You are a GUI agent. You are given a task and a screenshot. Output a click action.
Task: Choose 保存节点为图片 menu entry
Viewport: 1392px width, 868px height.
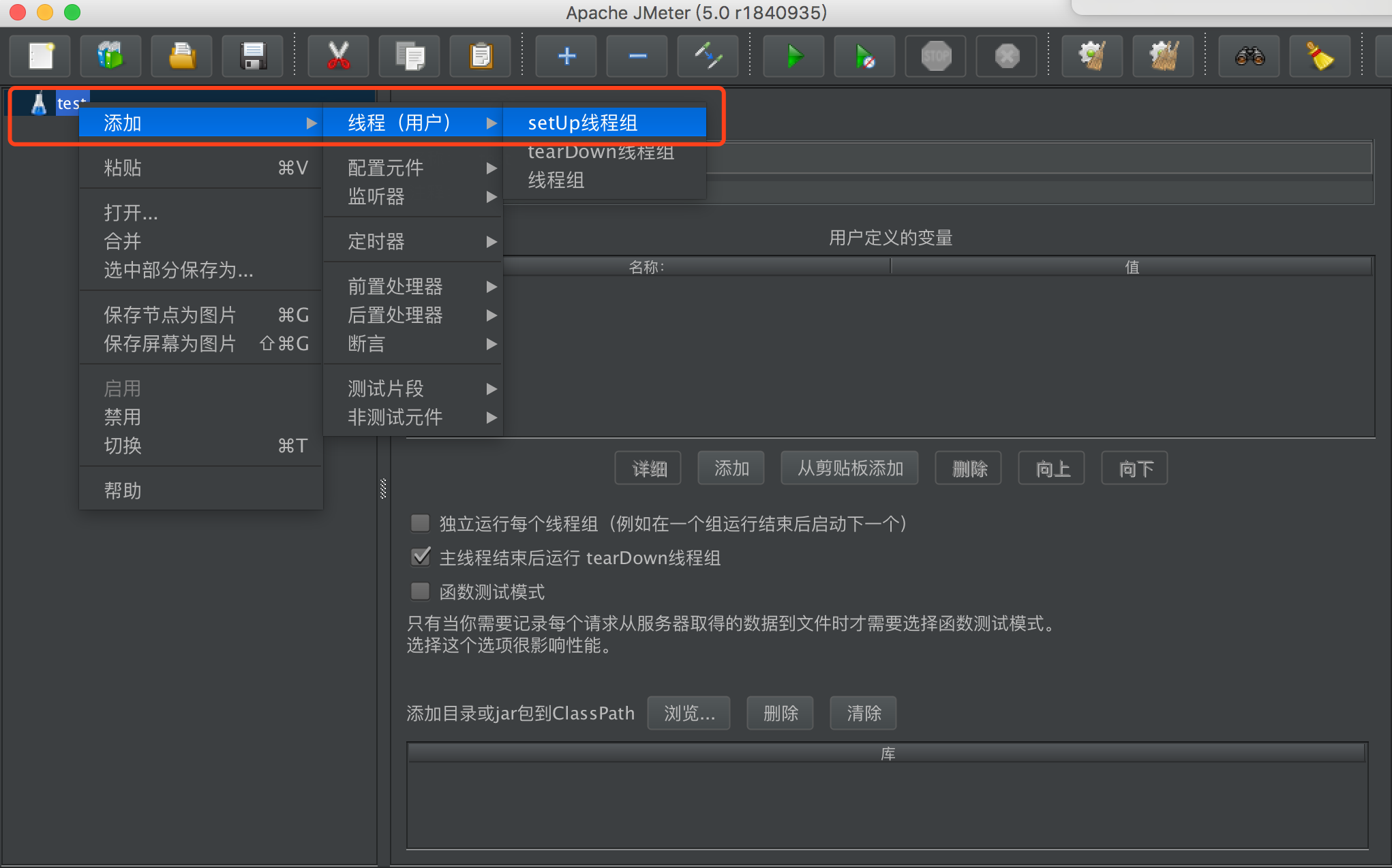(201, 315)
